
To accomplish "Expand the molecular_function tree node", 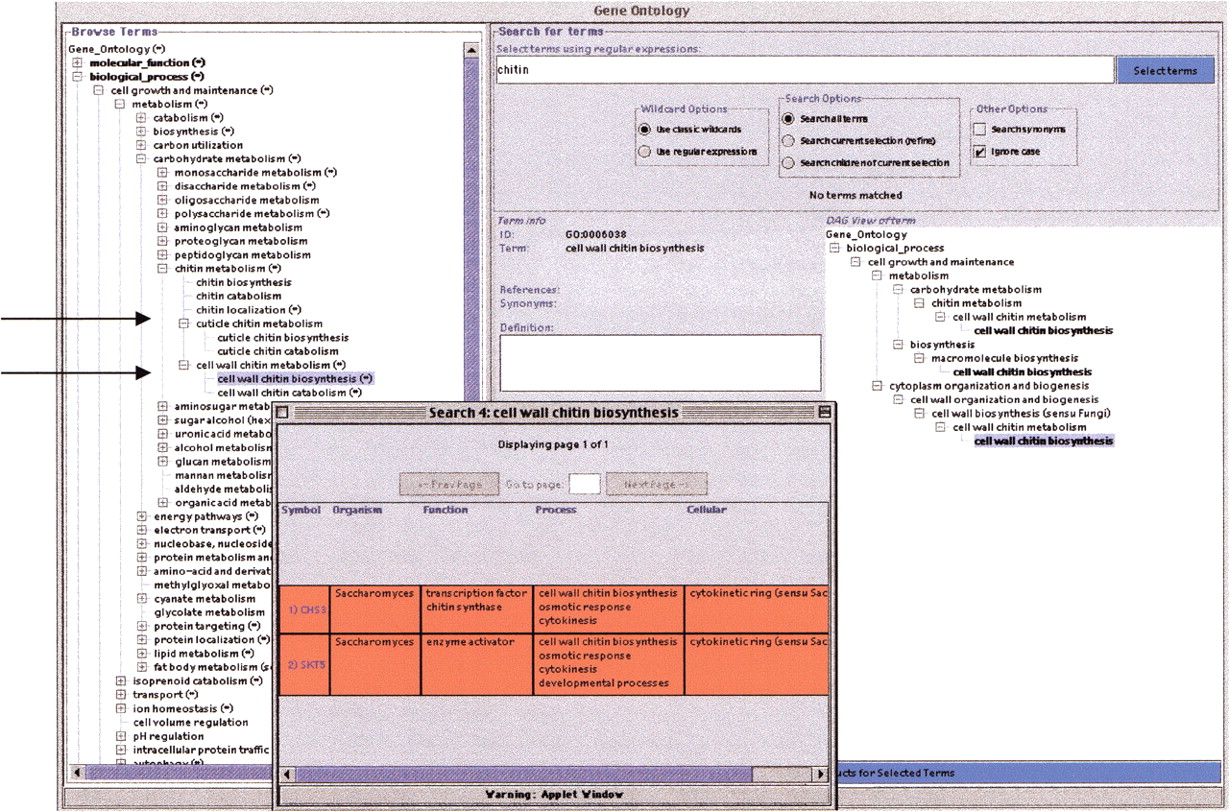I will pos(77,63).
